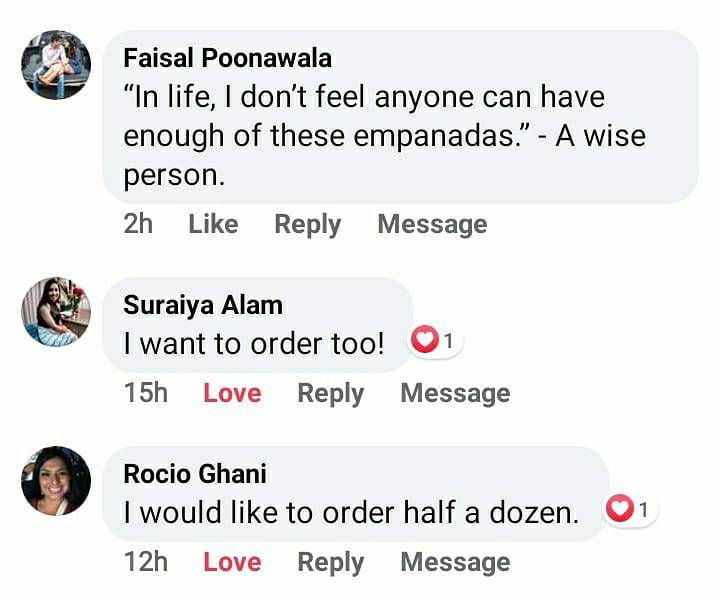Screen dimensions: 716x599
Task: Click the 12h timestamp on Rocio's comment
Action: click(146, 562)
